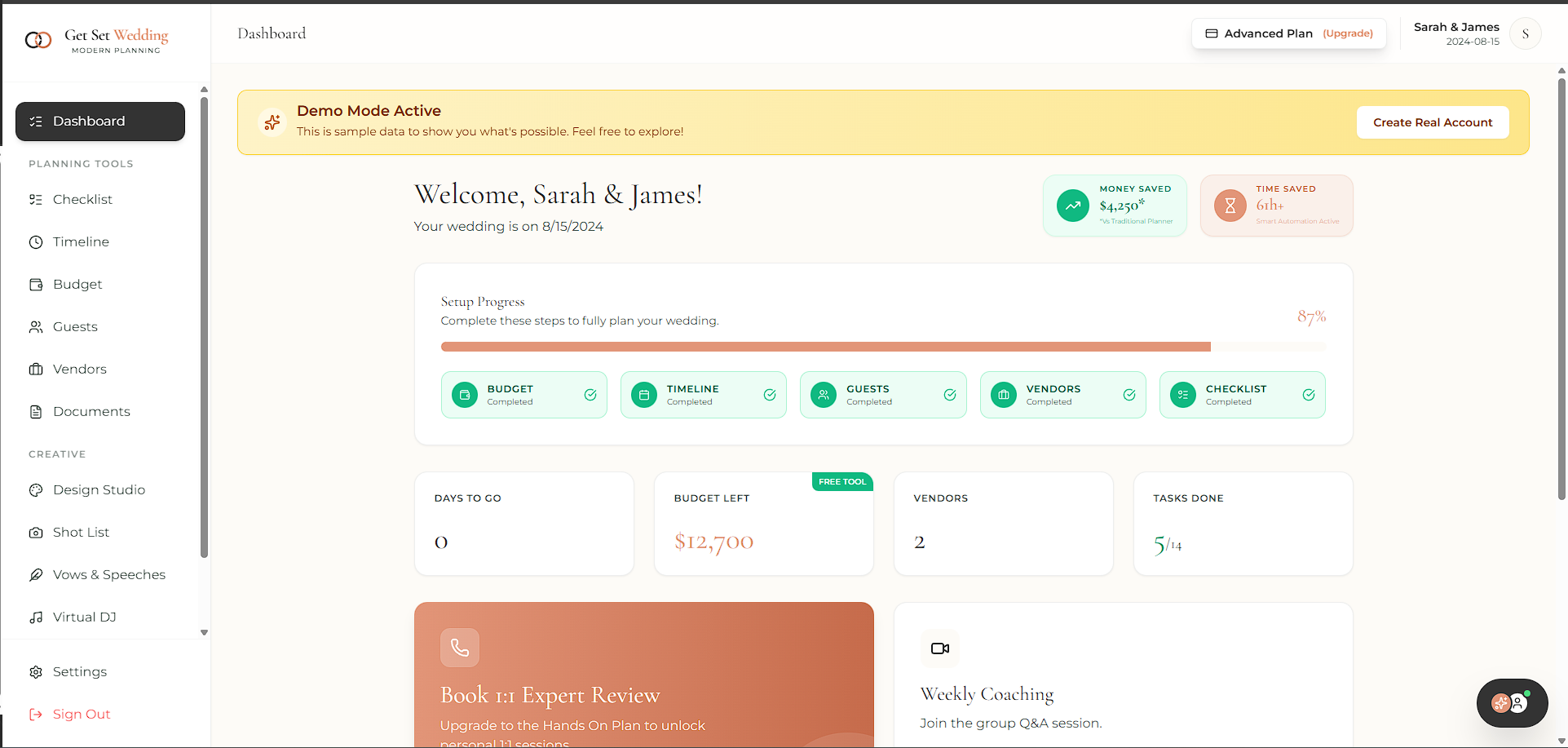Click the phone icon on Expert Review card

tap(460, 648)
